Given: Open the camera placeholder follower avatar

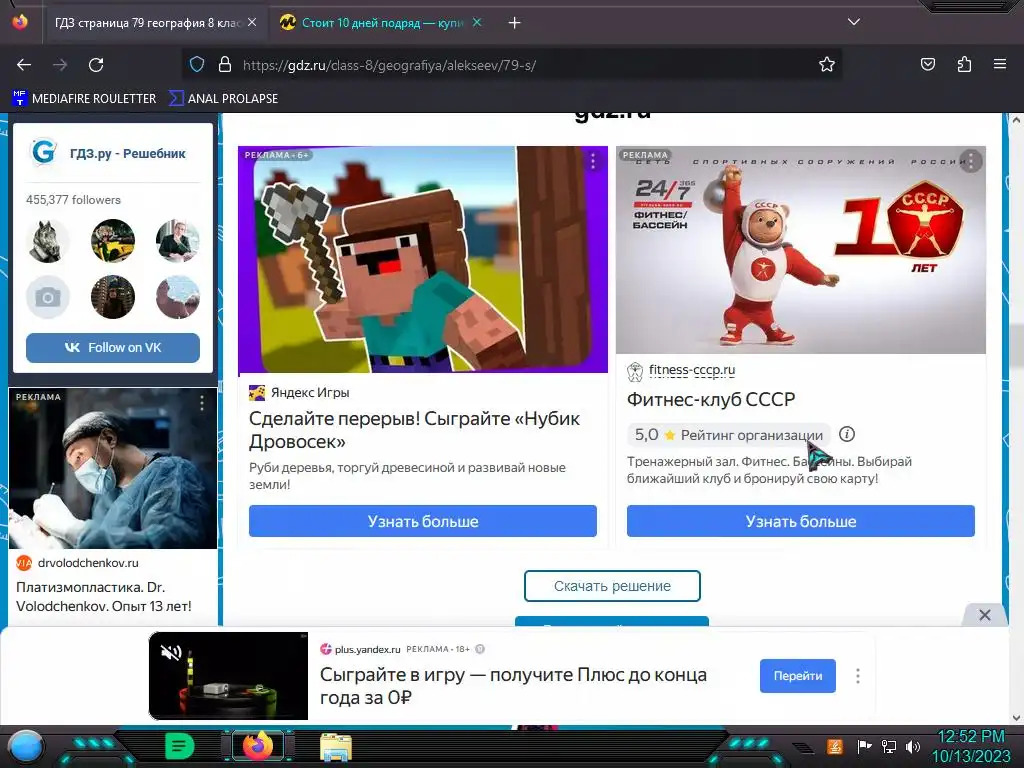Looking at the screenshot, I should click(48, 297).
